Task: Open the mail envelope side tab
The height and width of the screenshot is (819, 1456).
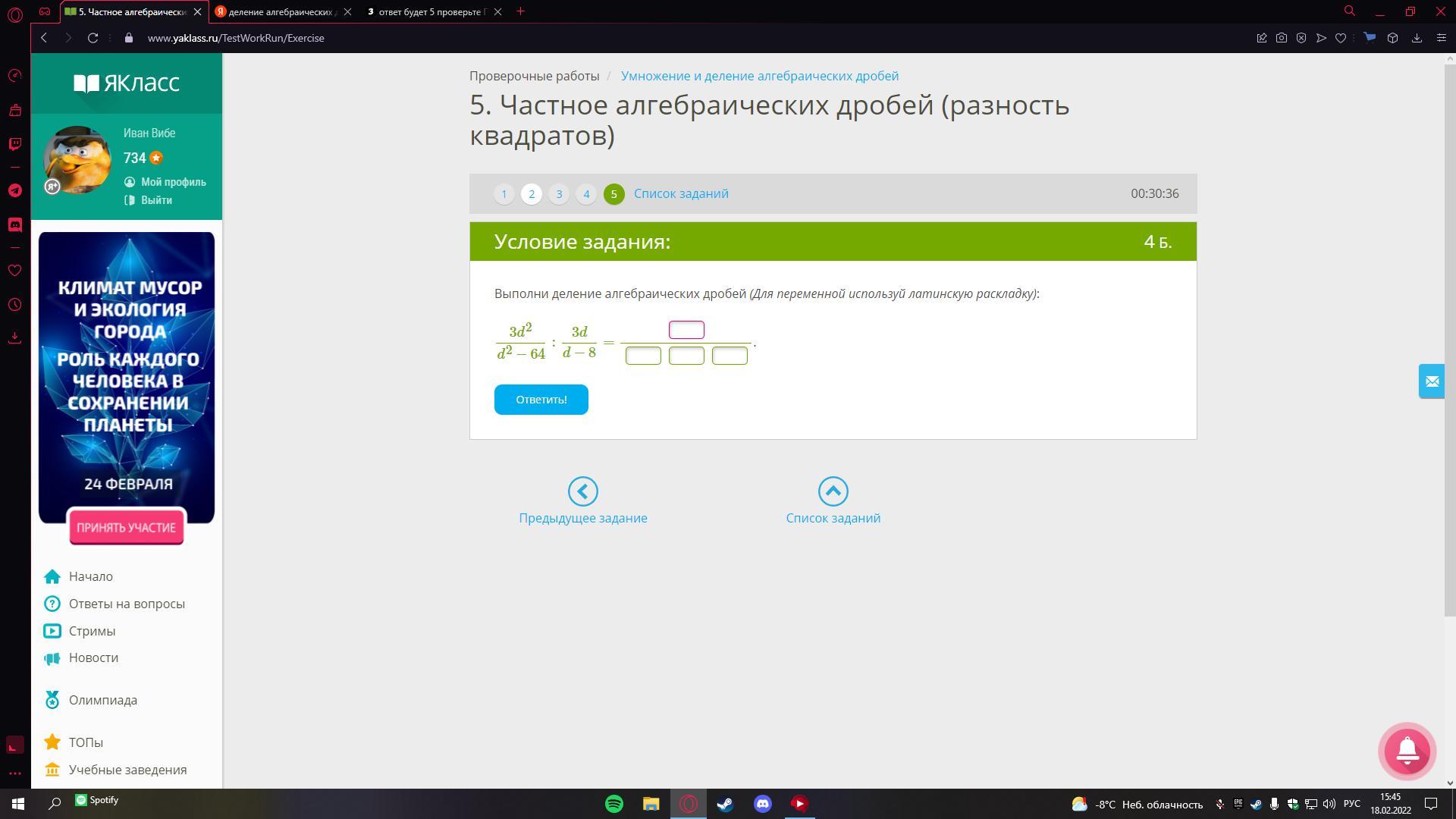Action: coord(1431,381)
